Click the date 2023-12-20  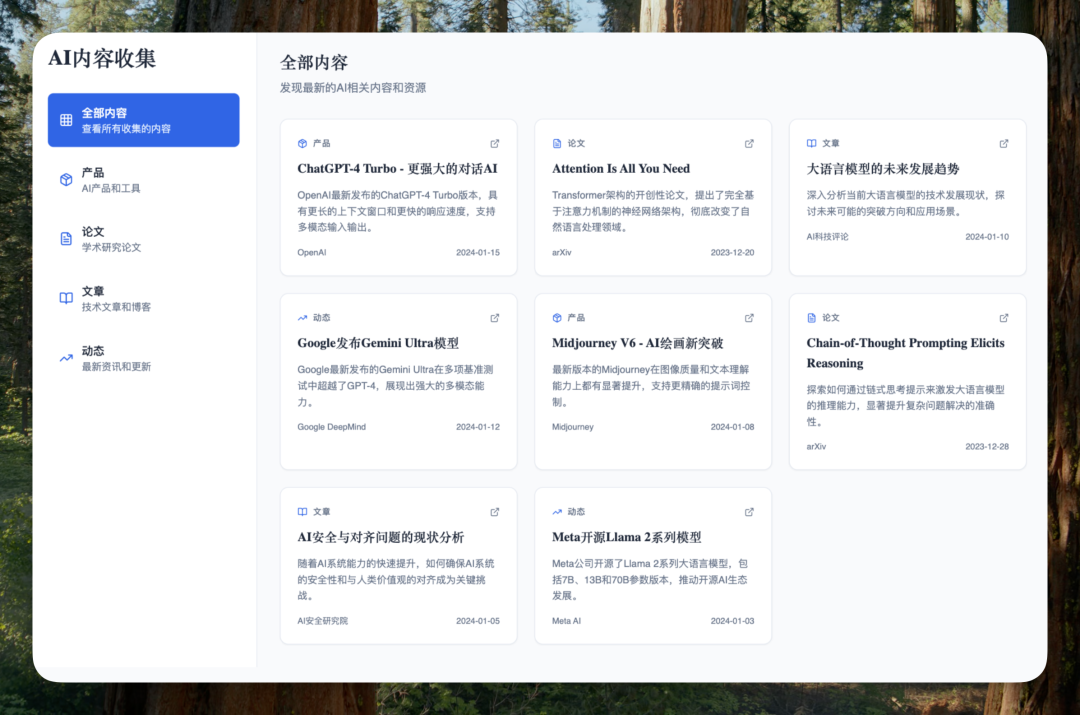tap(732, 253)
